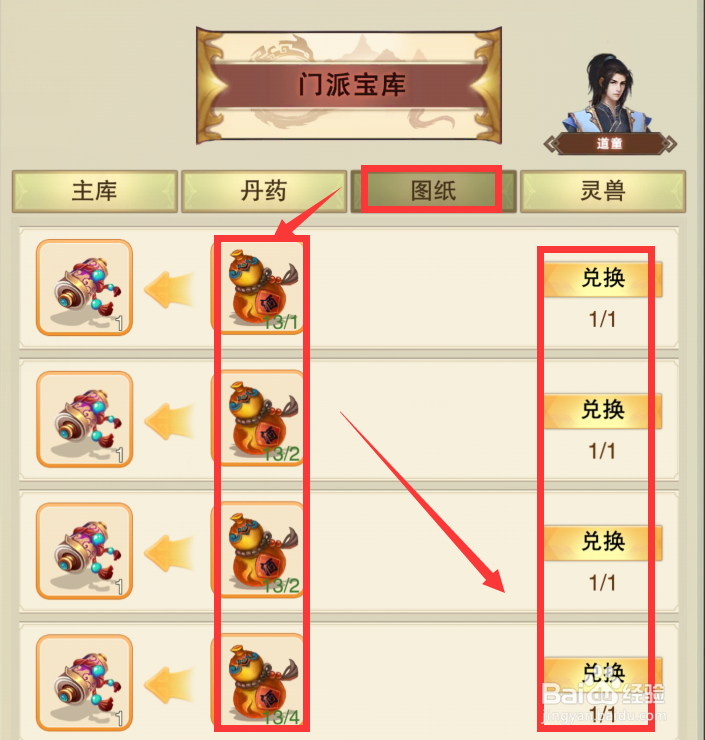Switch to the 灵兽 tab
The height and width of the screenshot is (740, 705).
click(x=603, y=192)
